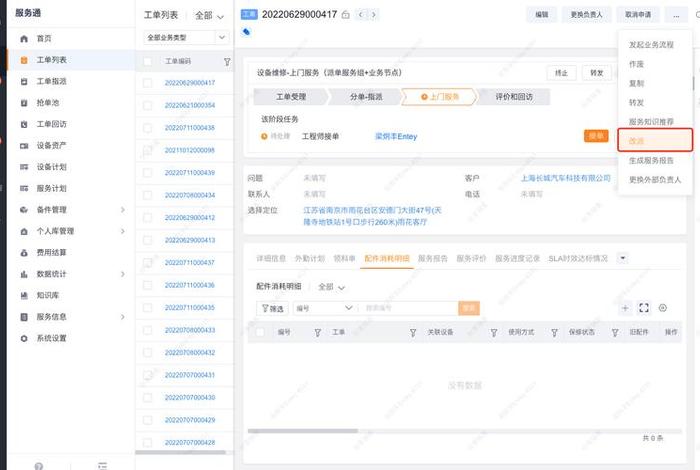Expand 数据统计 submenu chevron
Viewport: 700px width, 470px height.
[x=123, y=274]
